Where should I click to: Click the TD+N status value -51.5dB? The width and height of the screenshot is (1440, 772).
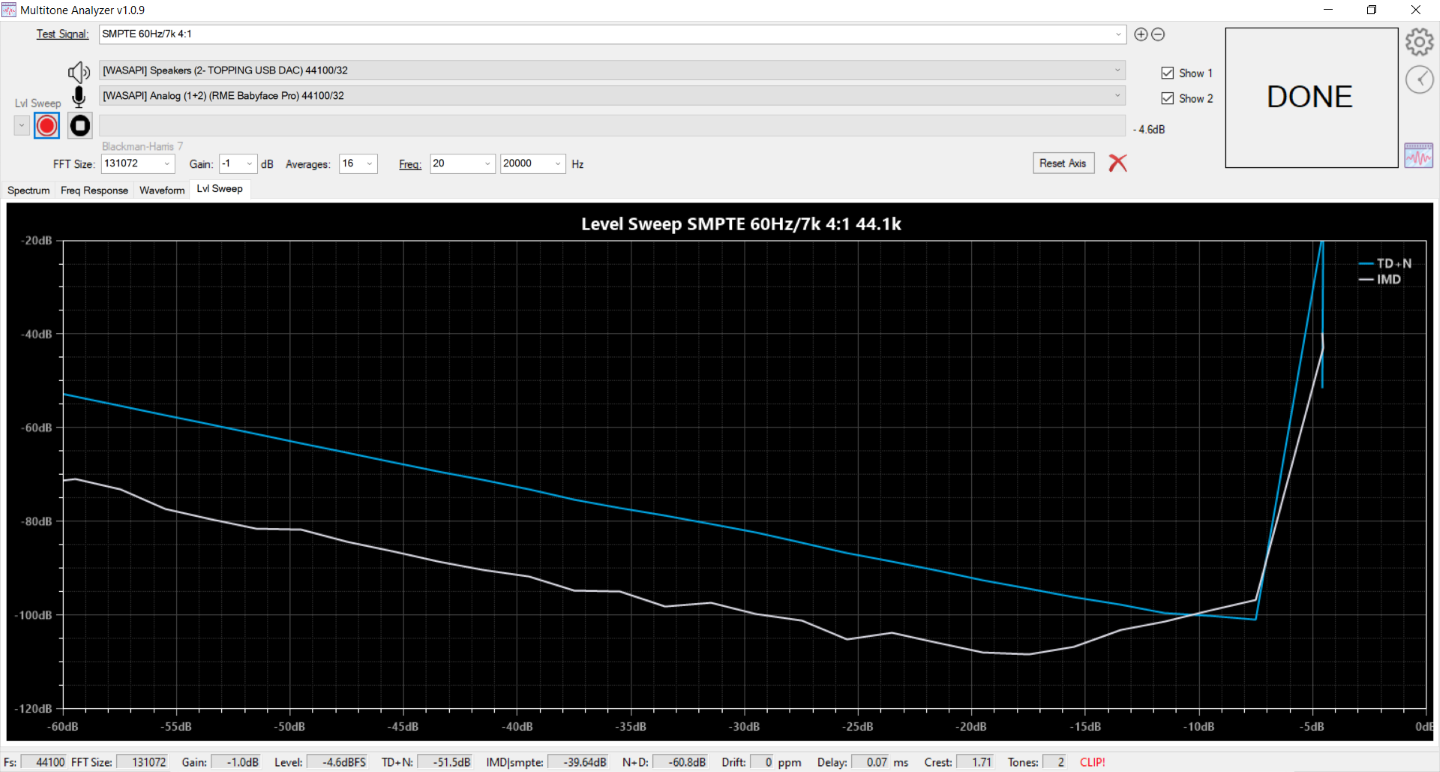(445, 762)
